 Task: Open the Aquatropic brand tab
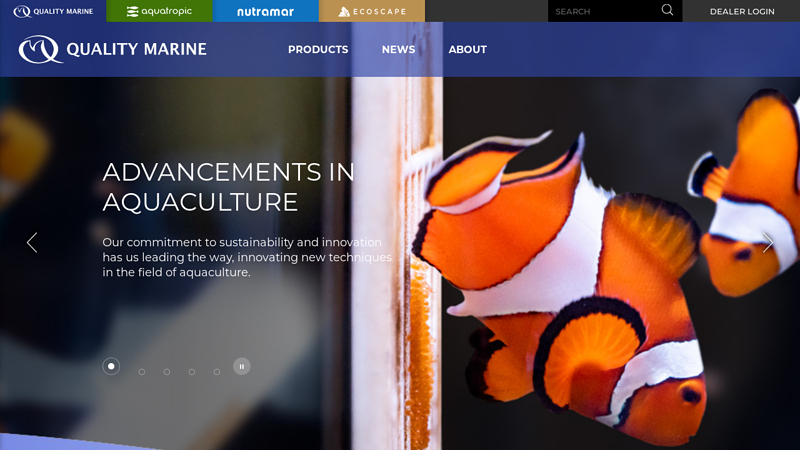(159, 11)
